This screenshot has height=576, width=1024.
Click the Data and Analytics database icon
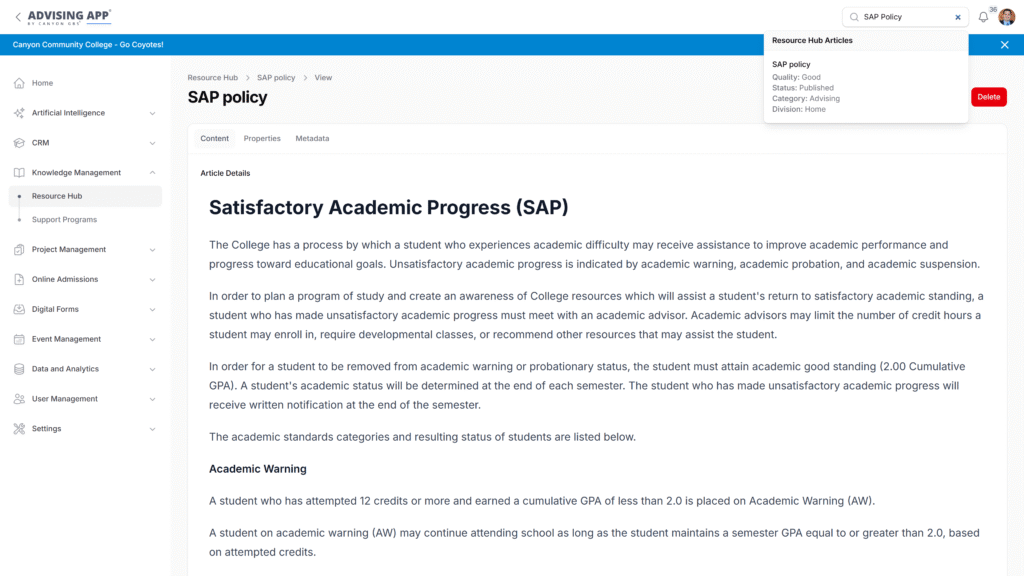coord(19,369)
